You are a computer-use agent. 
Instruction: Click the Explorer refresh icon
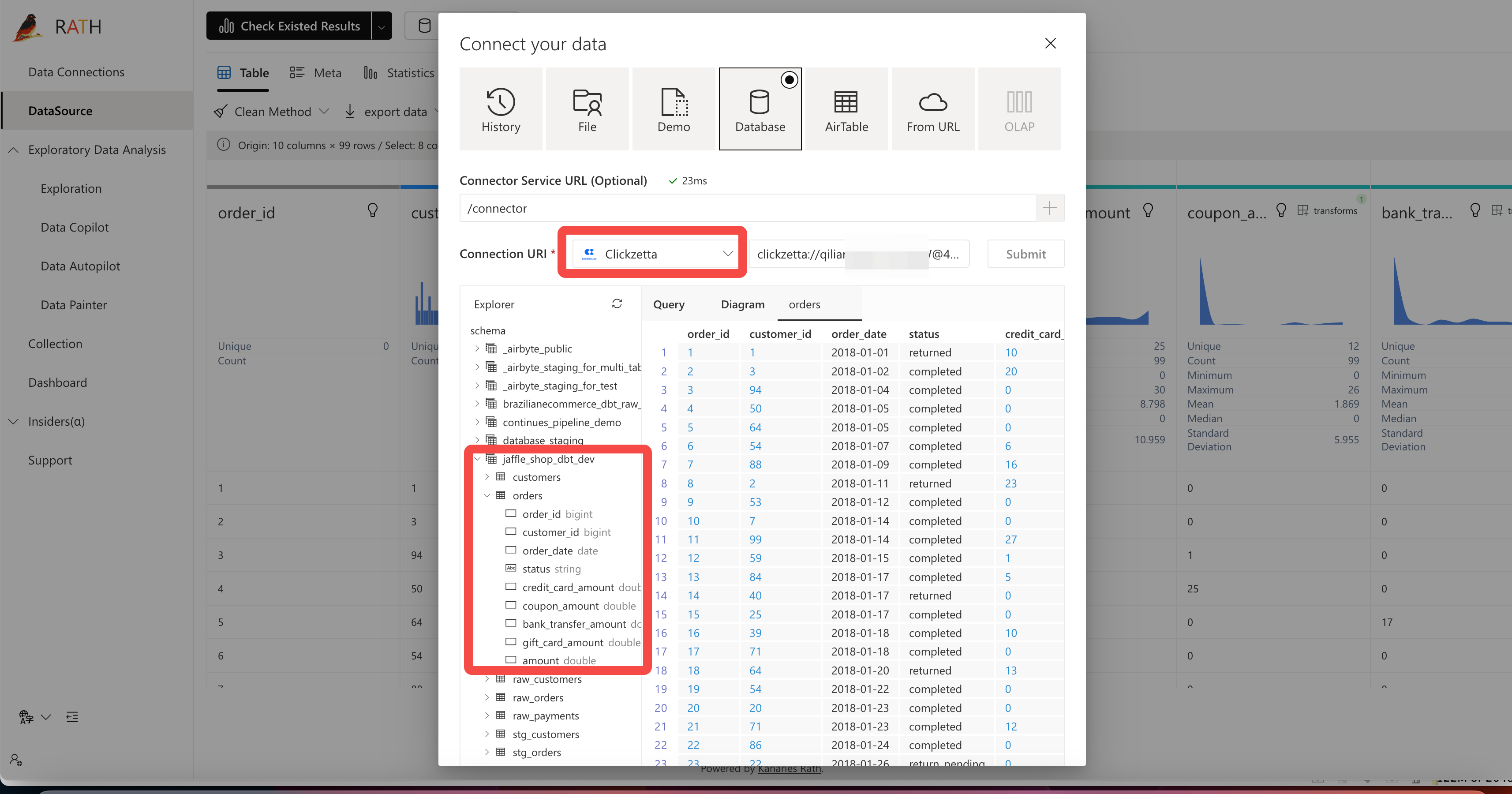pos(616,303)
